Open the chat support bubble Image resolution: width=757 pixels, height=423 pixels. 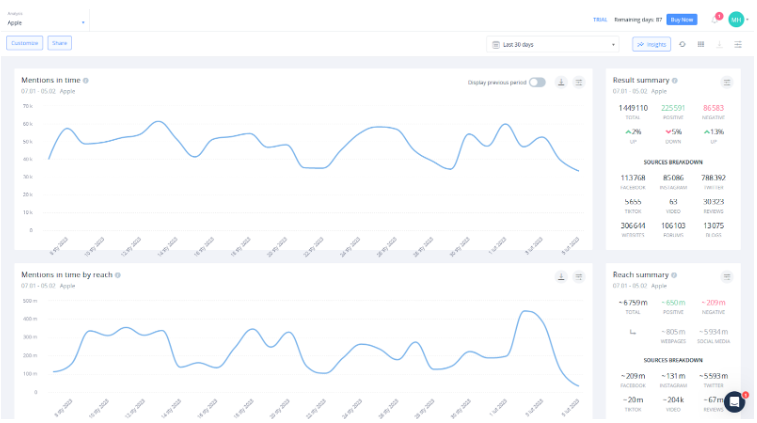pyautogui.click(x=734, y=401)
